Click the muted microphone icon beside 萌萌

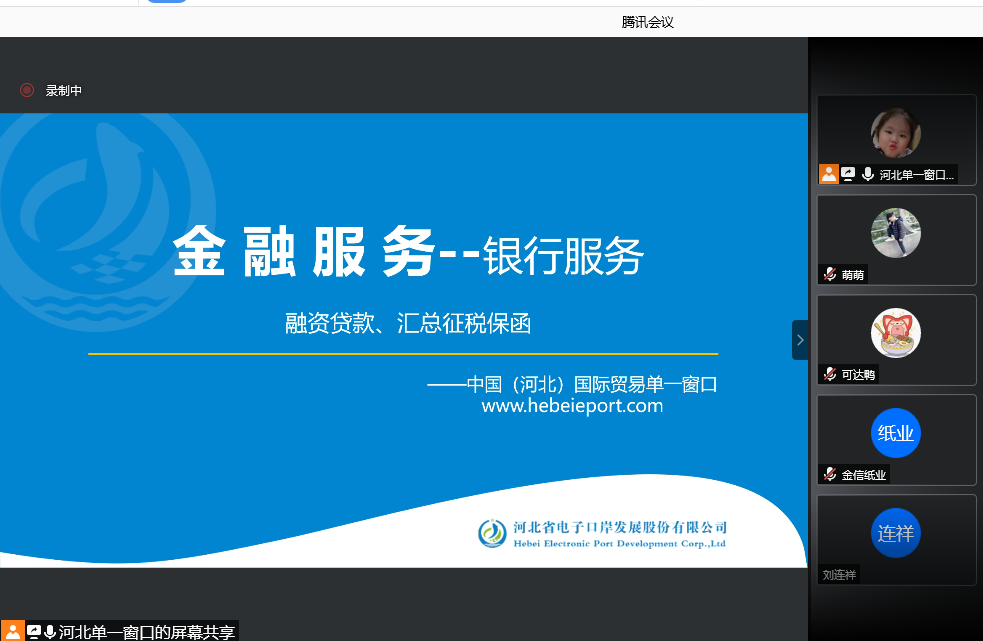[830, 274]
